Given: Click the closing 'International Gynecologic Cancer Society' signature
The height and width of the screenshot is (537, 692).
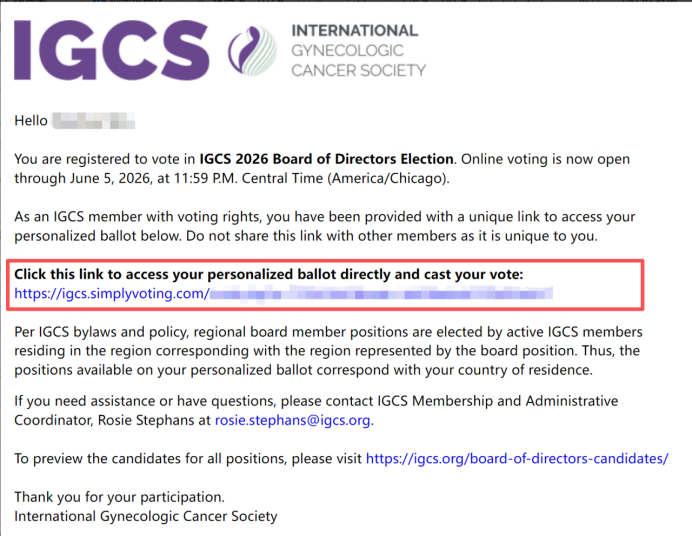Looking at the screenshot, I should (x=146, y=516).
